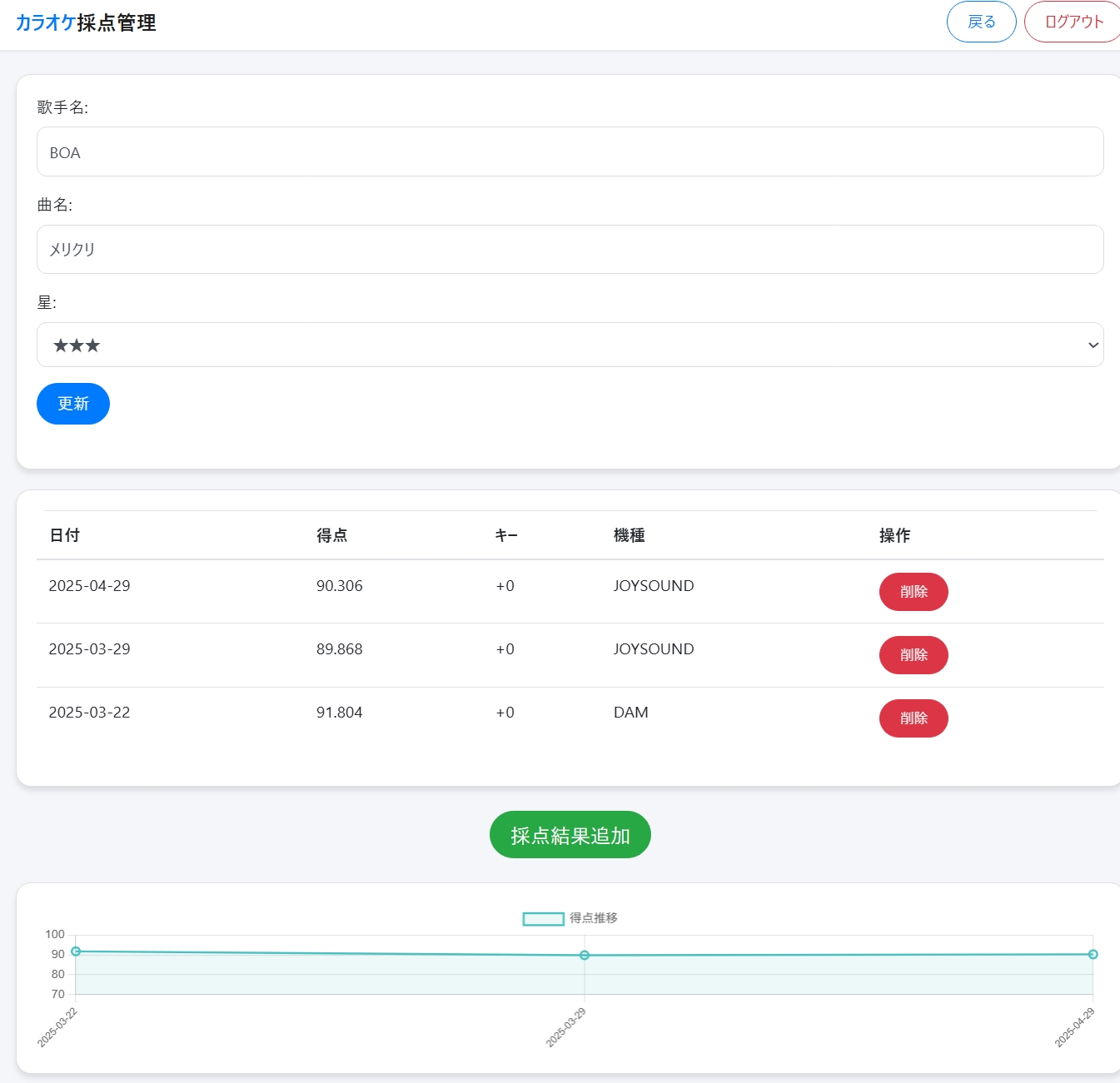Delete the 2025-04-29 score entry
1120x1083 pixels.
913,592
